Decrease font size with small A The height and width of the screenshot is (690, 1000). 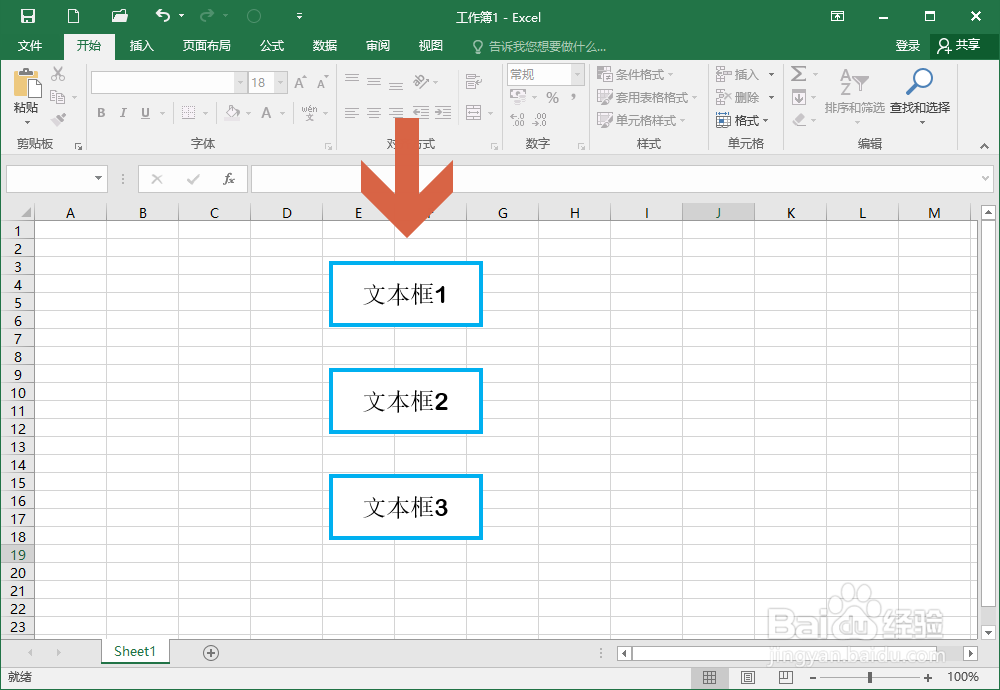pos(321,83)
